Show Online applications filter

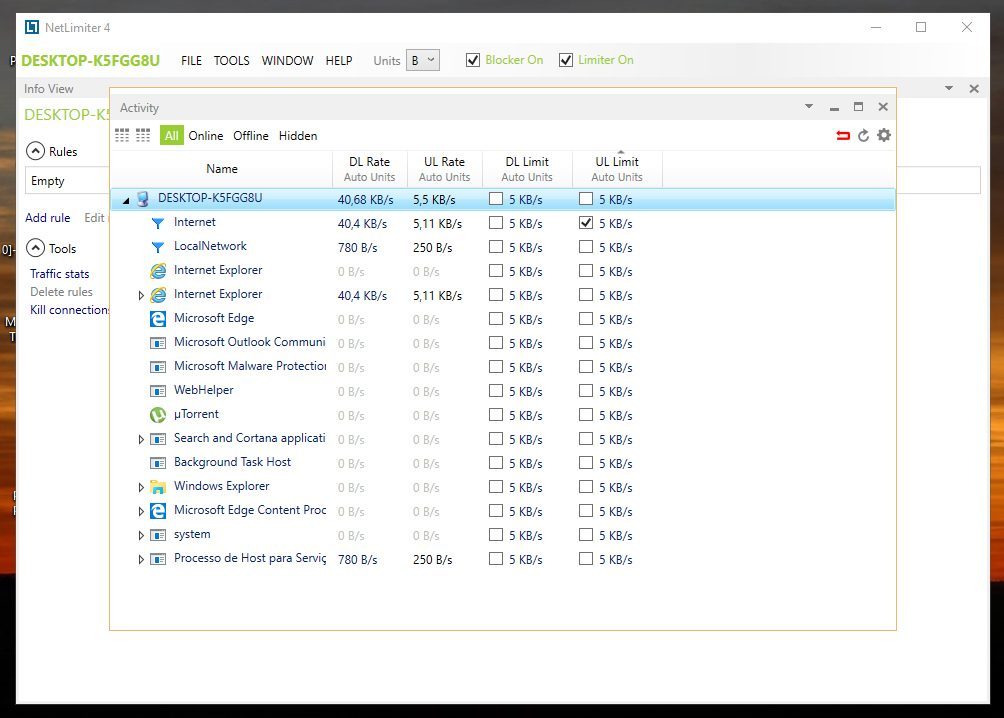[206, 136]
